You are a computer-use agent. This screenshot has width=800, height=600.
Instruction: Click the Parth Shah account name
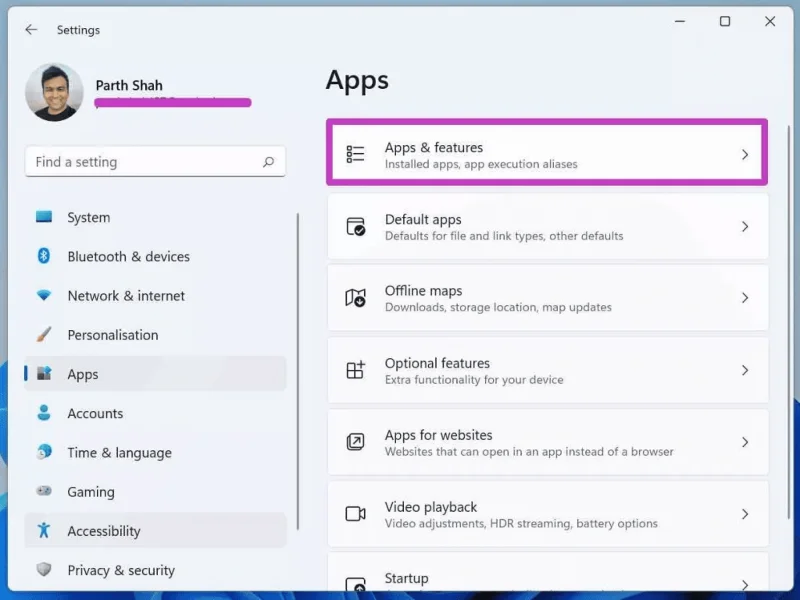(129, 85)
